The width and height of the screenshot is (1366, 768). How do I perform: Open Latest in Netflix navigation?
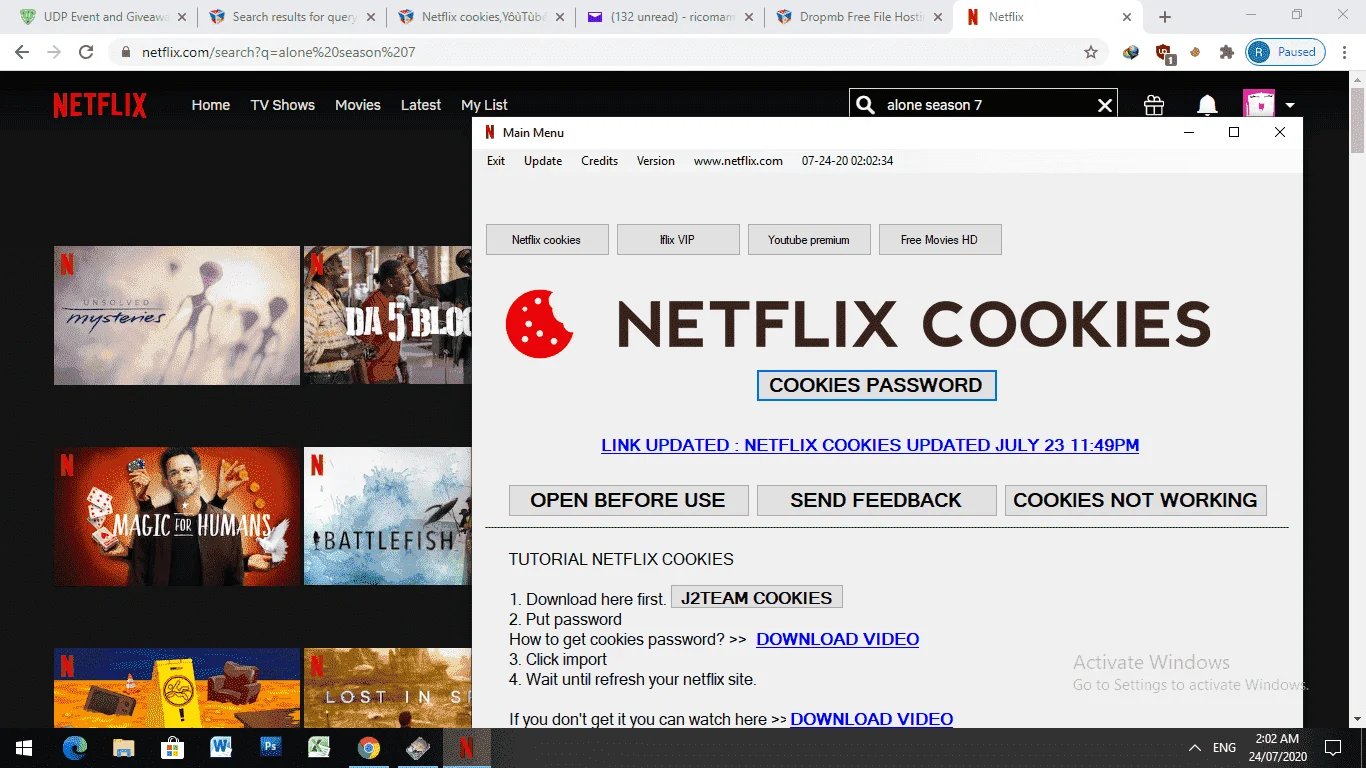click(421, 105)
